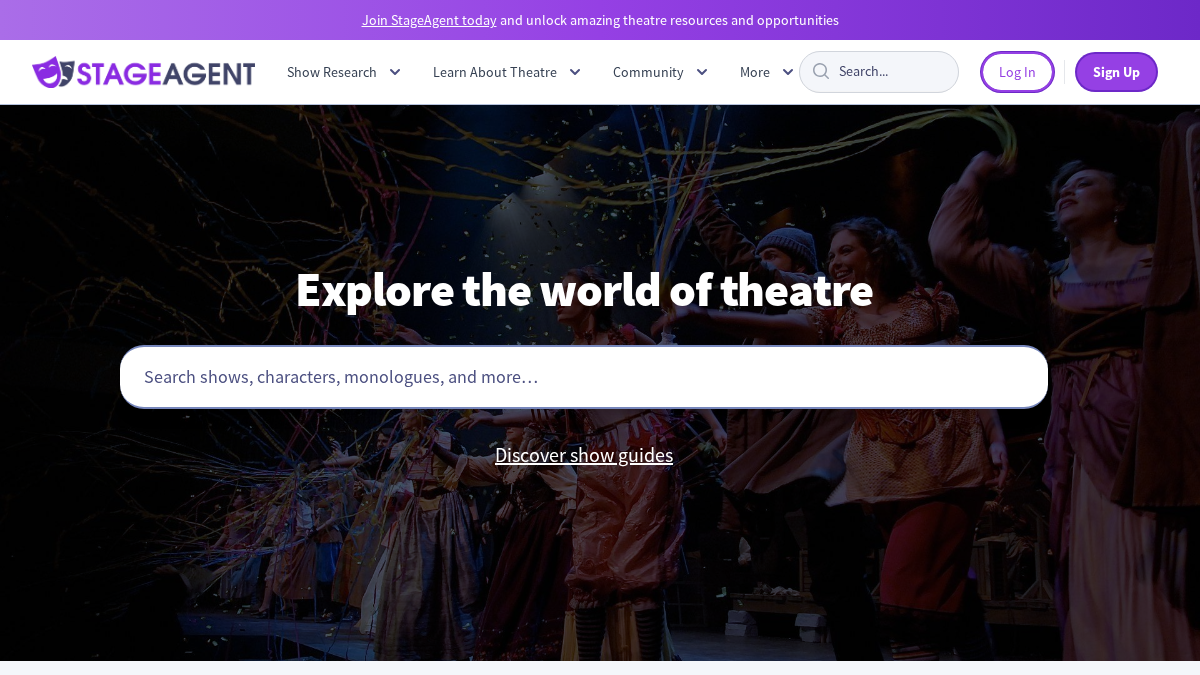This screenshot has height=675, width=1200.
Task: Focus the header Search field
Action: point(879,72)
